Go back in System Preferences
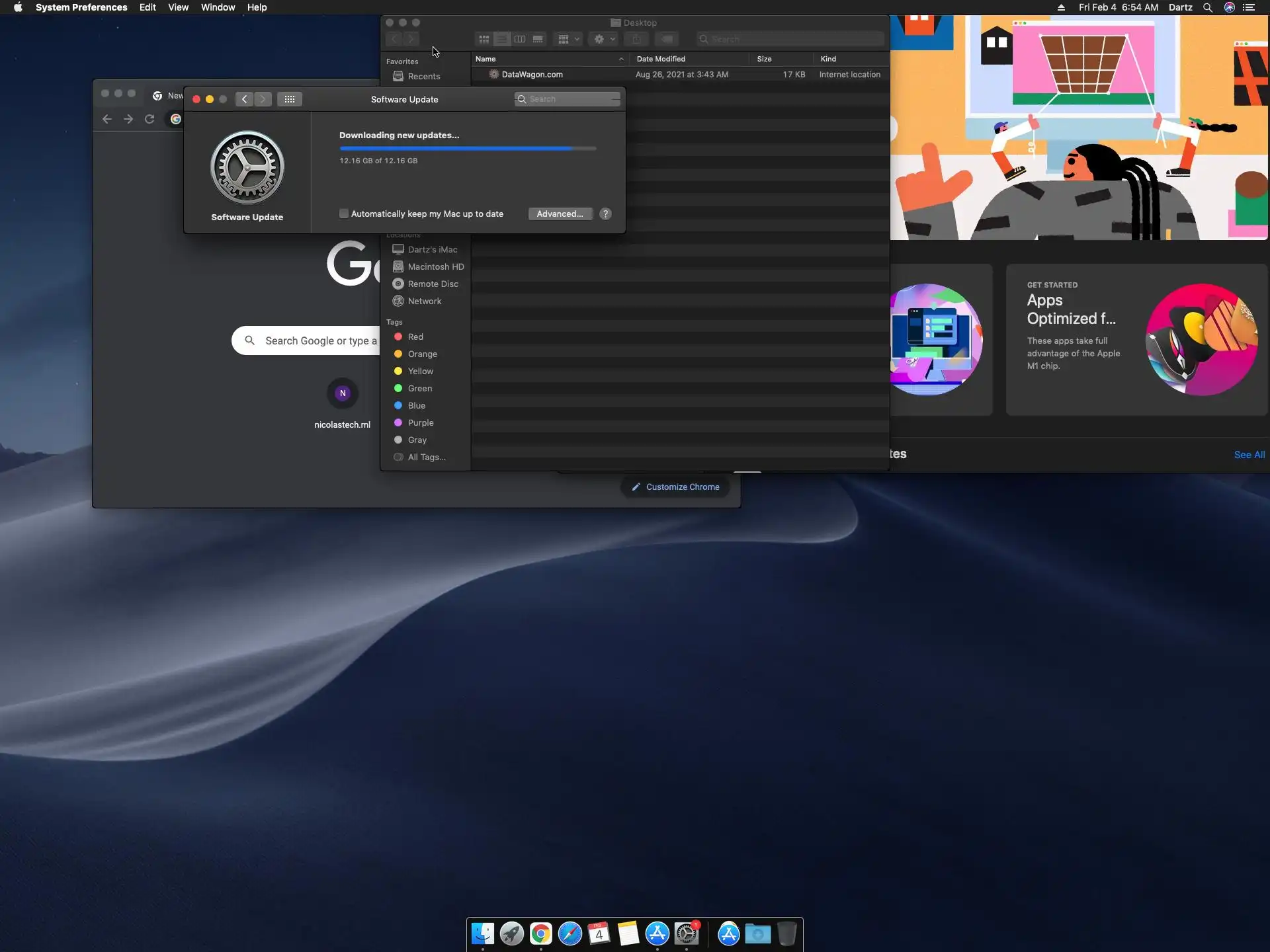 (x=244, y=99)
